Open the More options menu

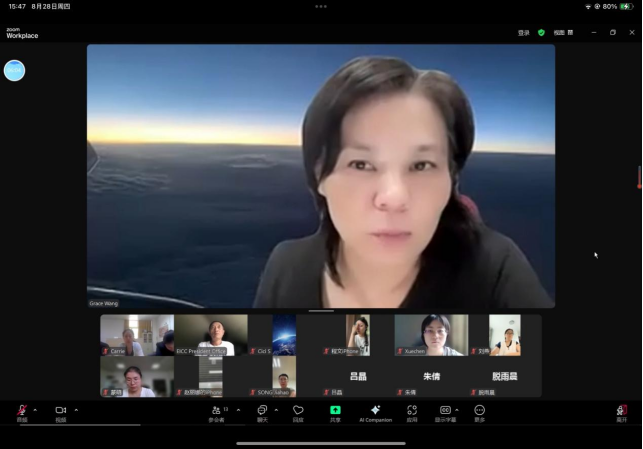480,411
